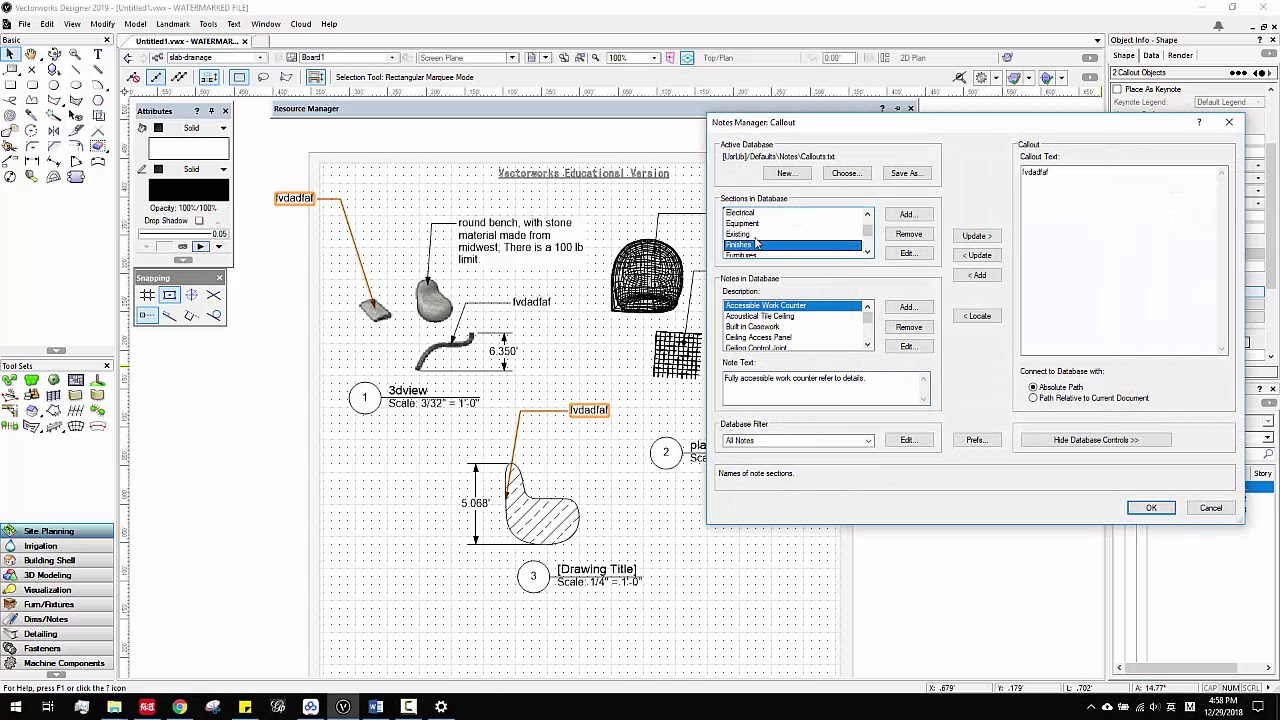
Task: Expand the Attributes palette bottom arrow
Action: tap(183, 260)
